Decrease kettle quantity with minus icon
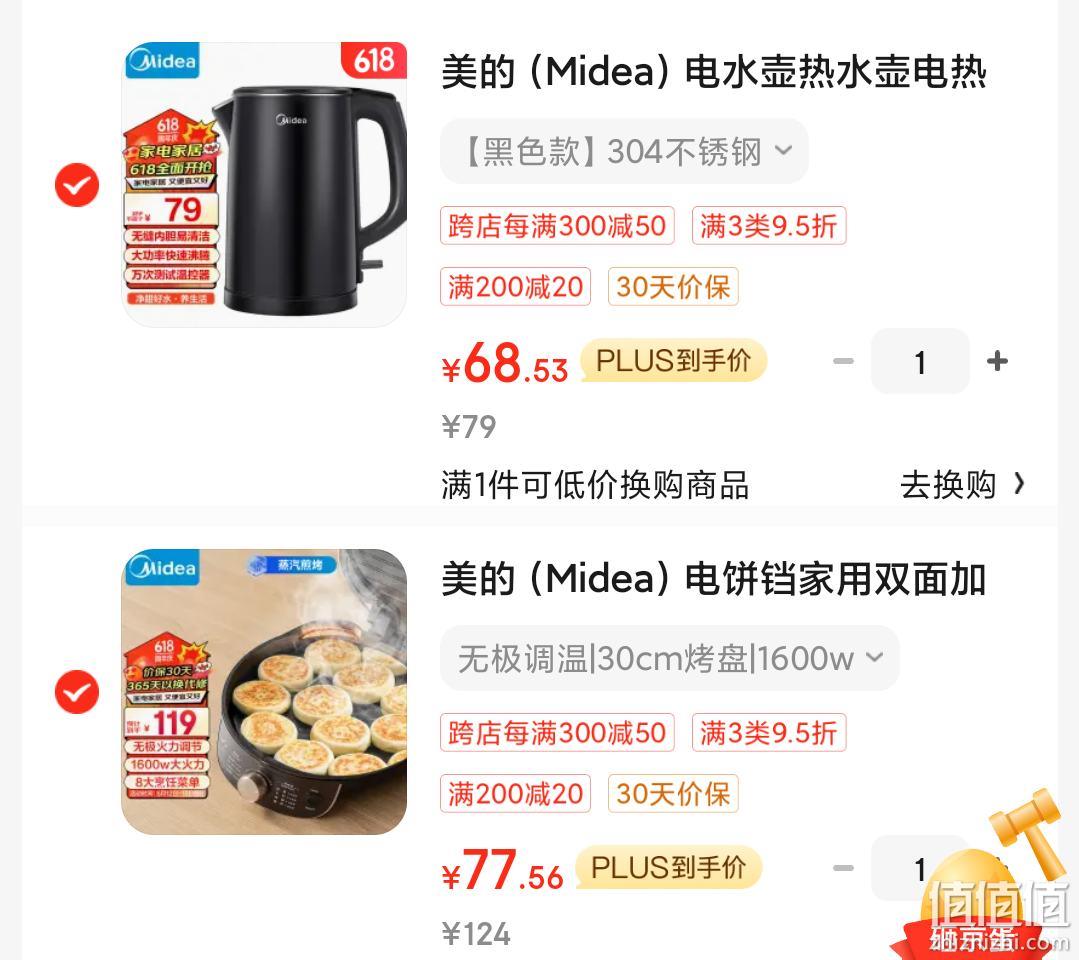Image resolution: width=1079 pixels, height=960 pixels. 844,361
